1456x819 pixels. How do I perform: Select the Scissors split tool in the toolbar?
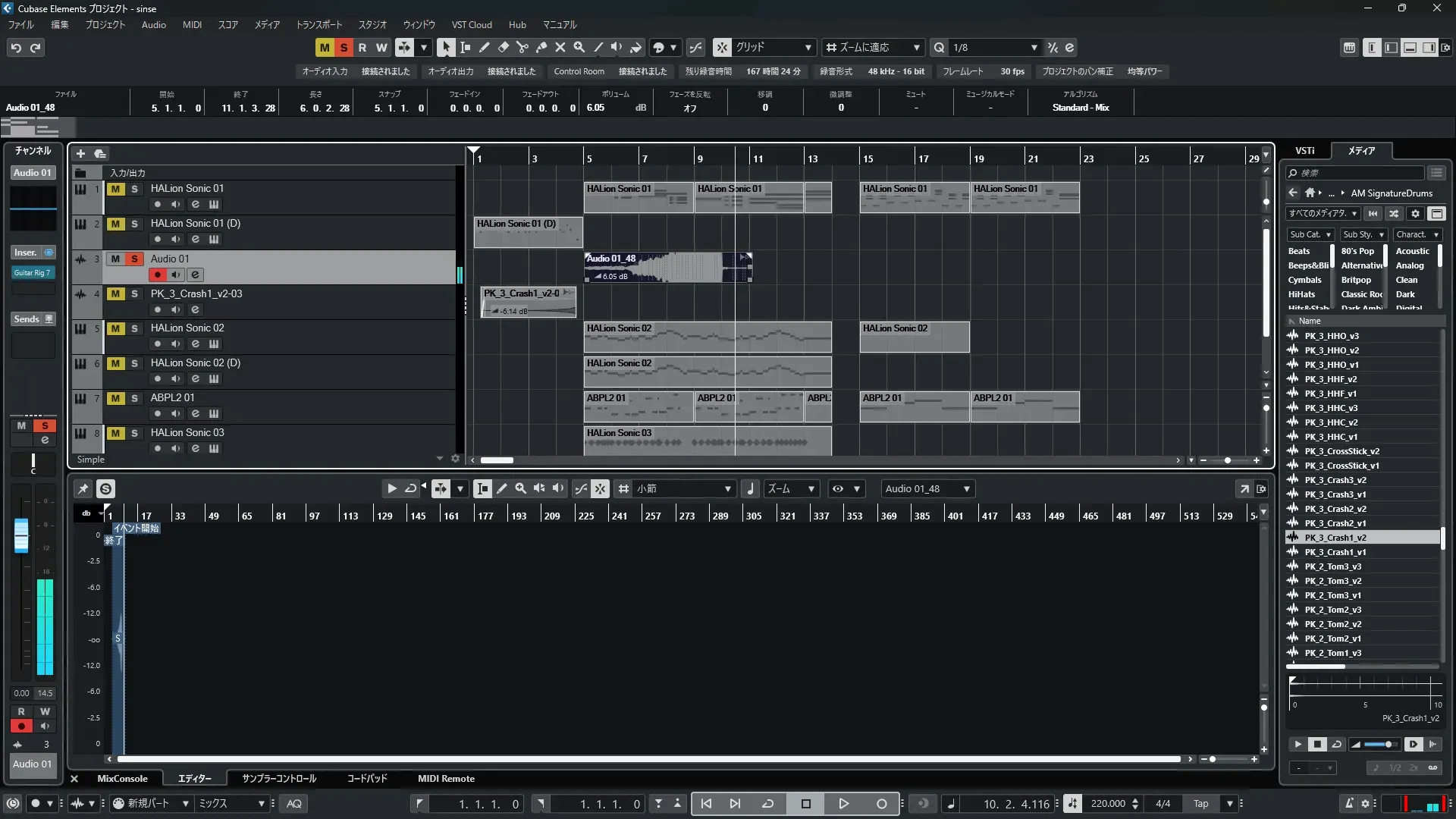[522, 47]
